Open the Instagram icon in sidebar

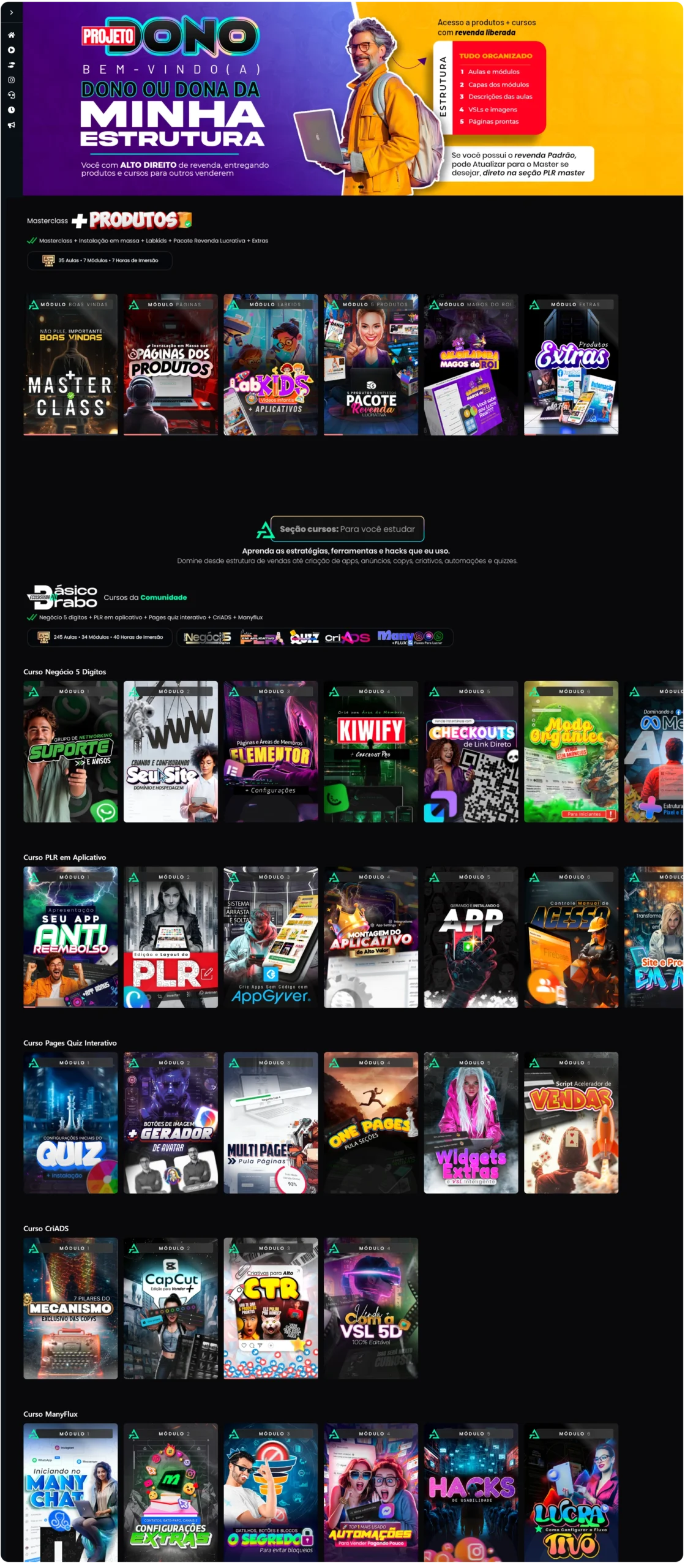pos(11,80)
